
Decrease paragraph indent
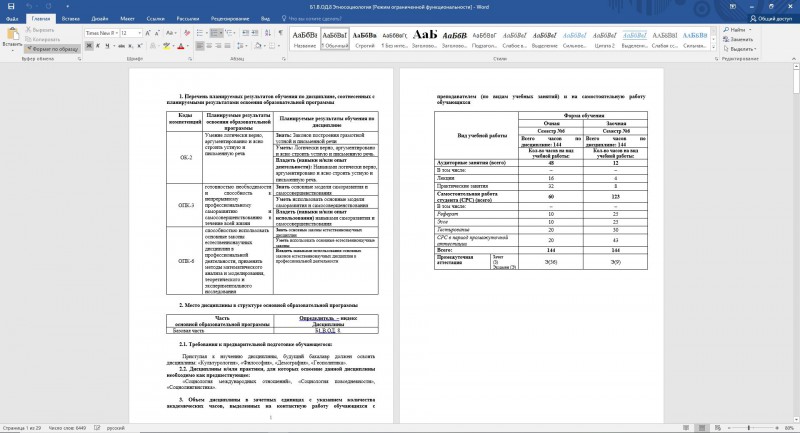coord(246,33)
